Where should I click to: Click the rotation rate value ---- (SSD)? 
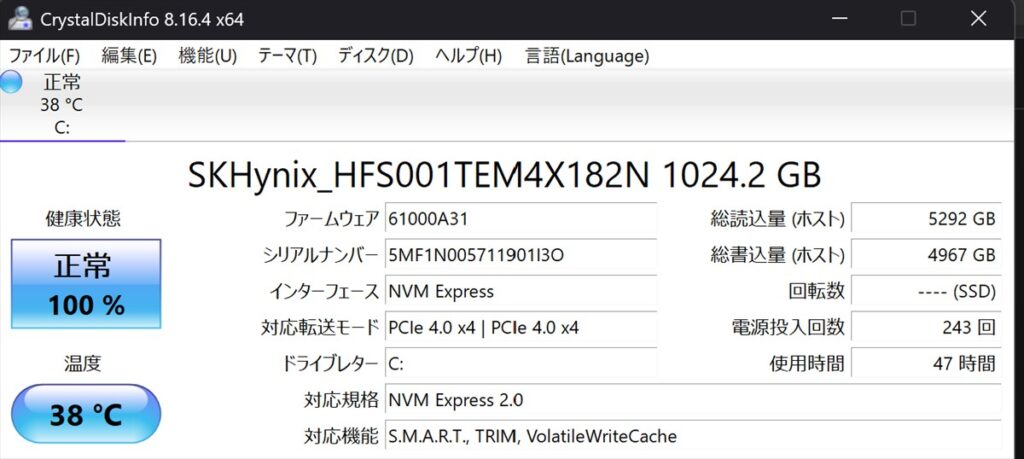click(926, 291)
